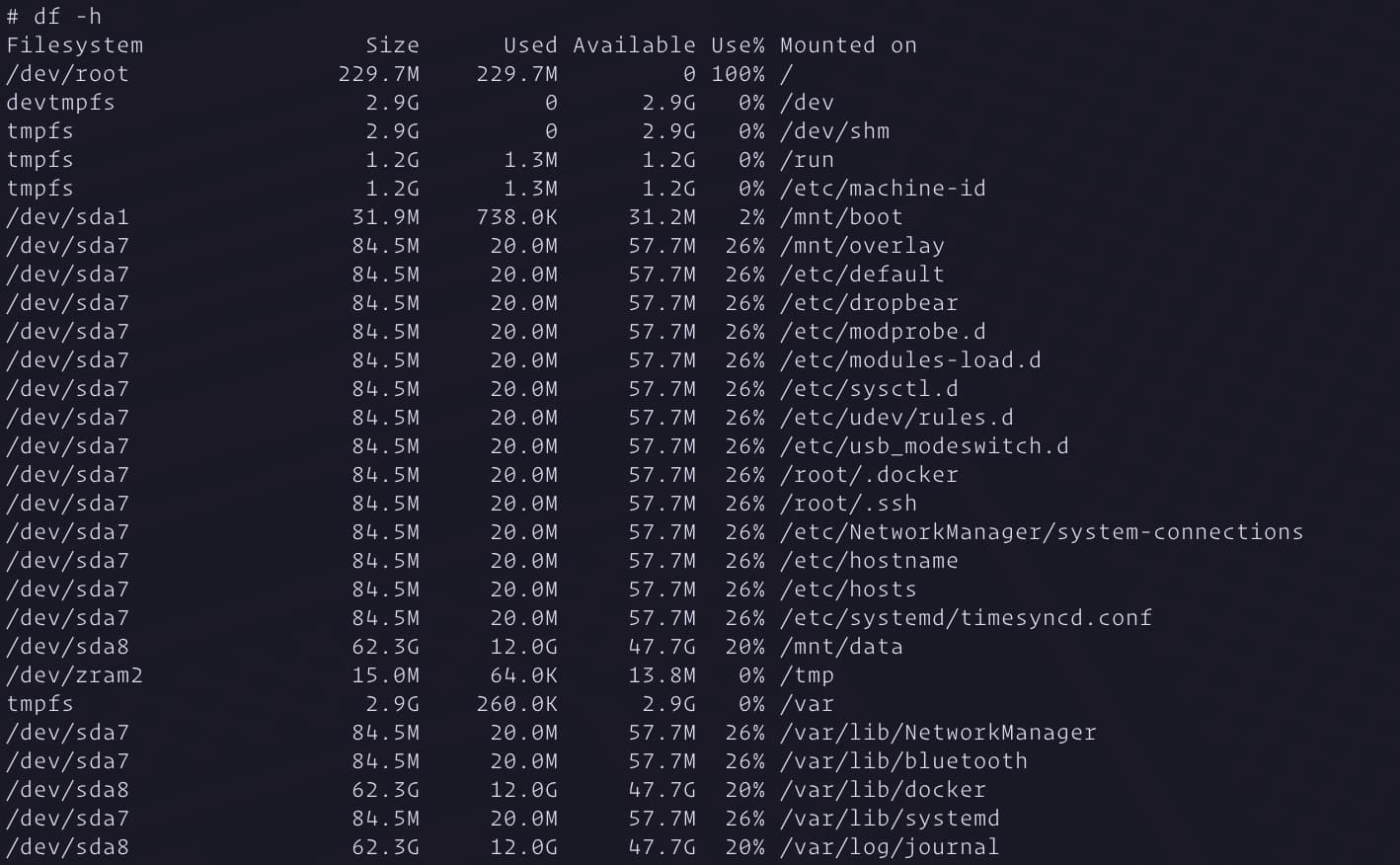Click the '/mnt/data' mount path

coord(841,647)
